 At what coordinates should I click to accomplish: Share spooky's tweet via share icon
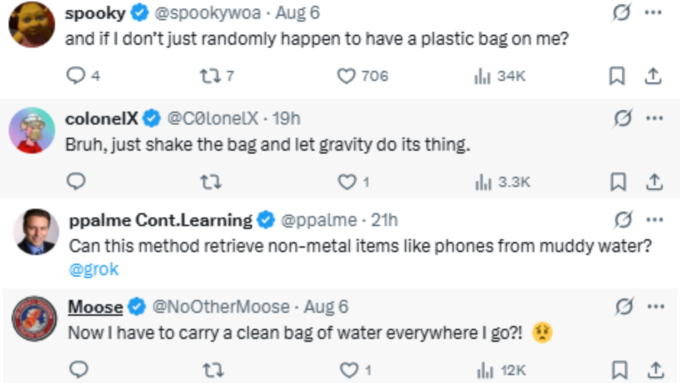[x=653, y=76]
